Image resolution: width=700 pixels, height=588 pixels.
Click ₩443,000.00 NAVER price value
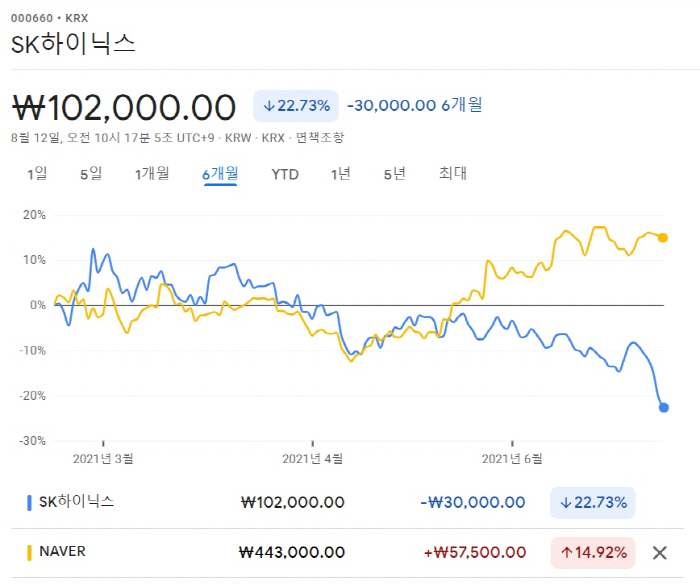292,553
